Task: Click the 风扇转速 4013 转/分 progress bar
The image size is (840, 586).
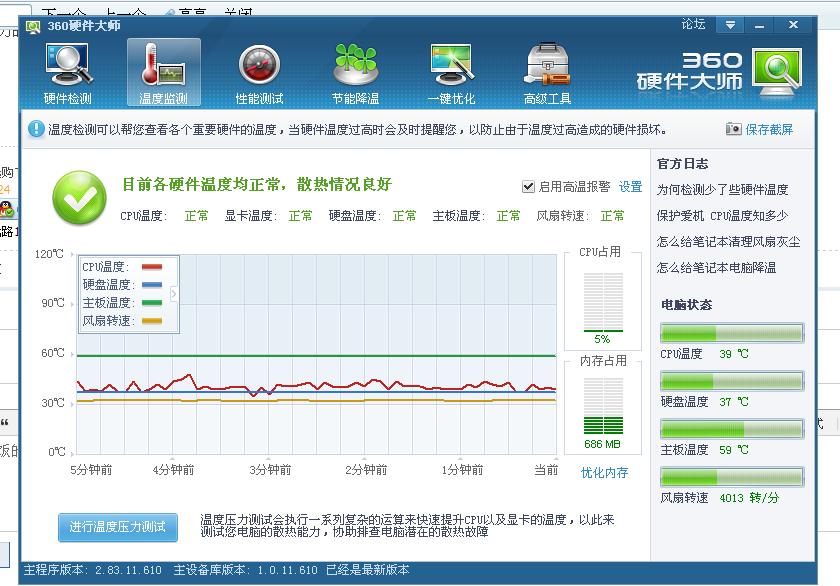Action: coord(732,477)
